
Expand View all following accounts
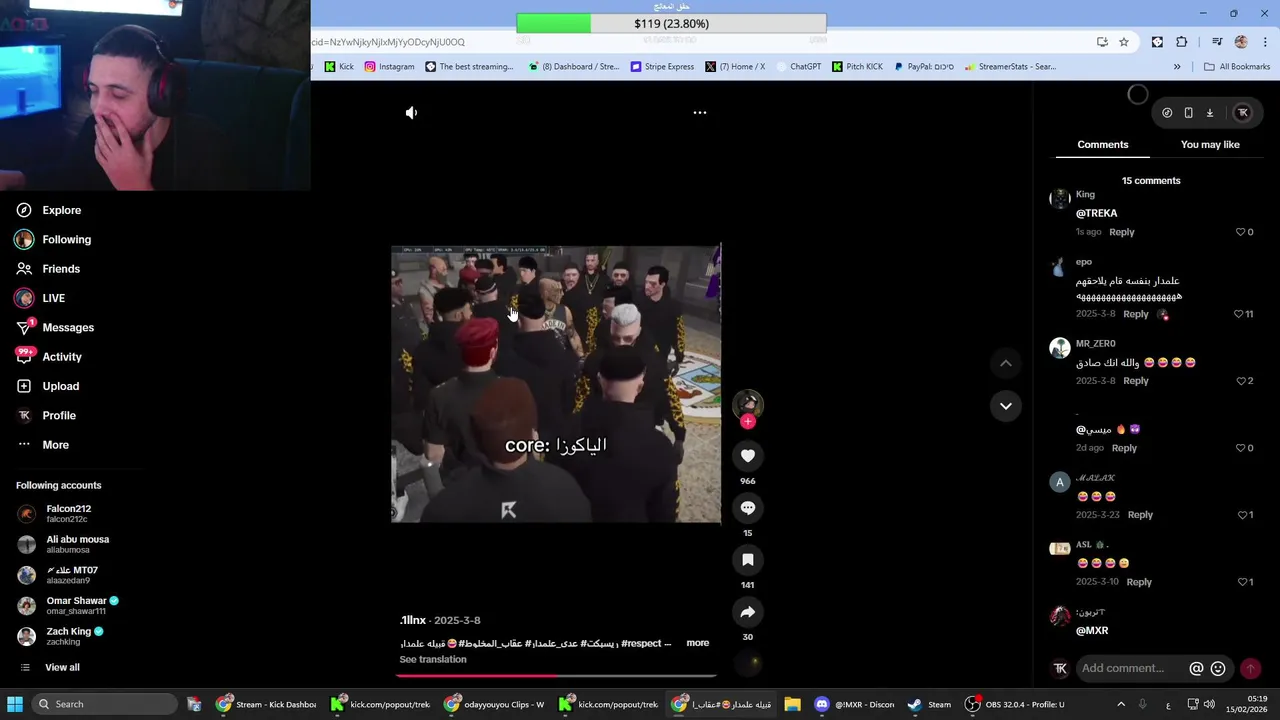(49, 668)
